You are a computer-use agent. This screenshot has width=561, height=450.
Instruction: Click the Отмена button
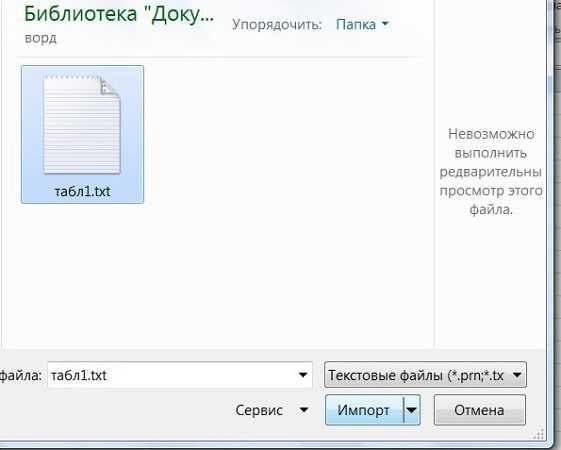point(479,410)
